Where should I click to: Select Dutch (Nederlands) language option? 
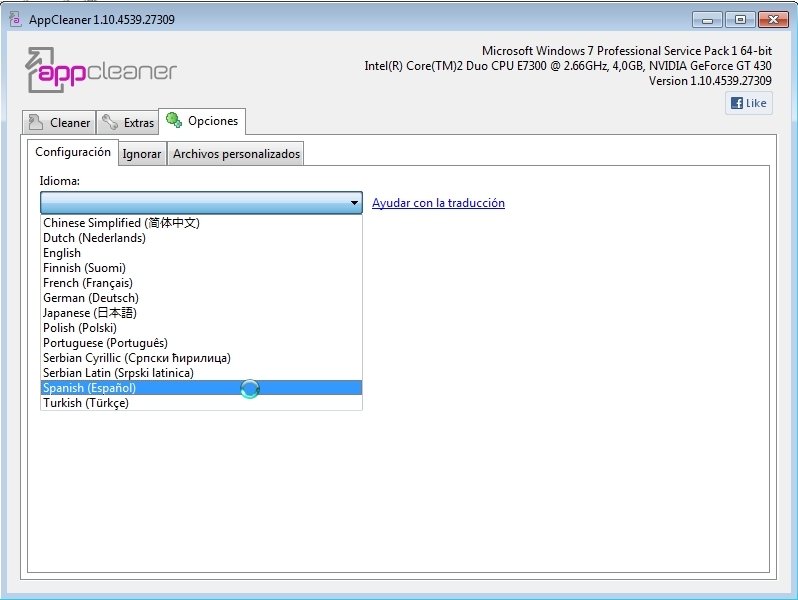tap(201, 238)
